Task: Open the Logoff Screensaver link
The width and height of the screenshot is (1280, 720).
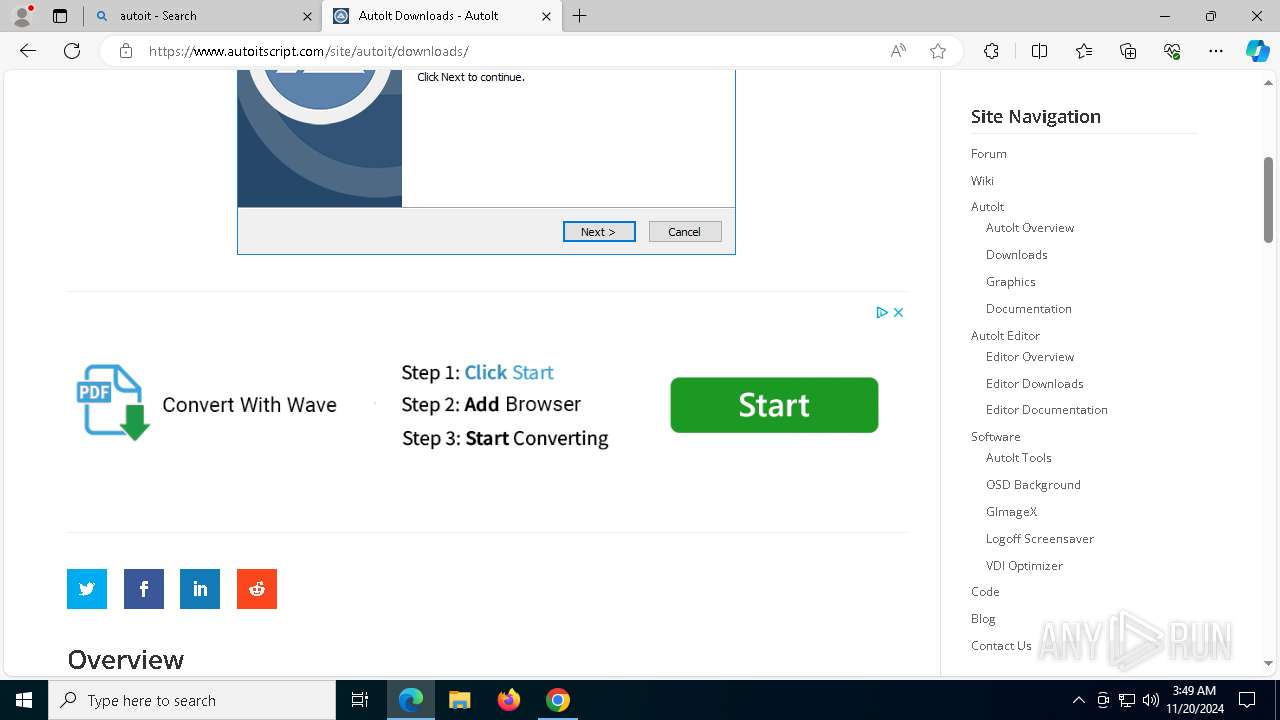Action: tap(1040, 538)
